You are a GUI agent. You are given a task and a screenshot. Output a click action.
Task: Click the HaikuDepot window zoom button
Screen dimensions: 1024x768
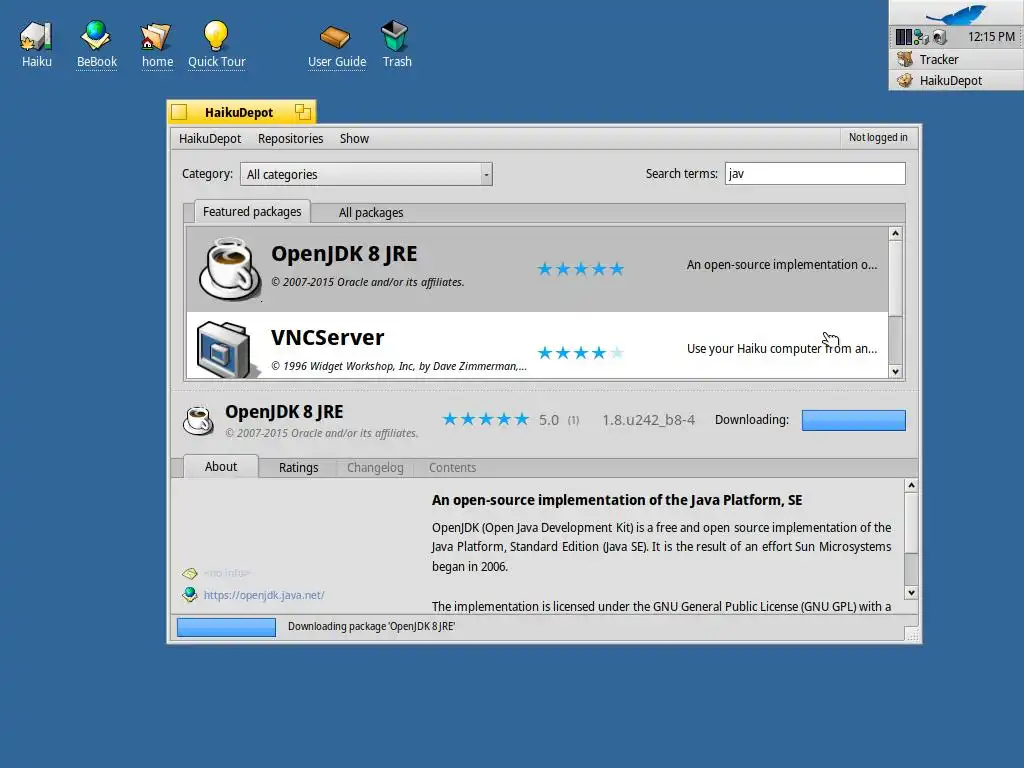(x=302, y=112)
